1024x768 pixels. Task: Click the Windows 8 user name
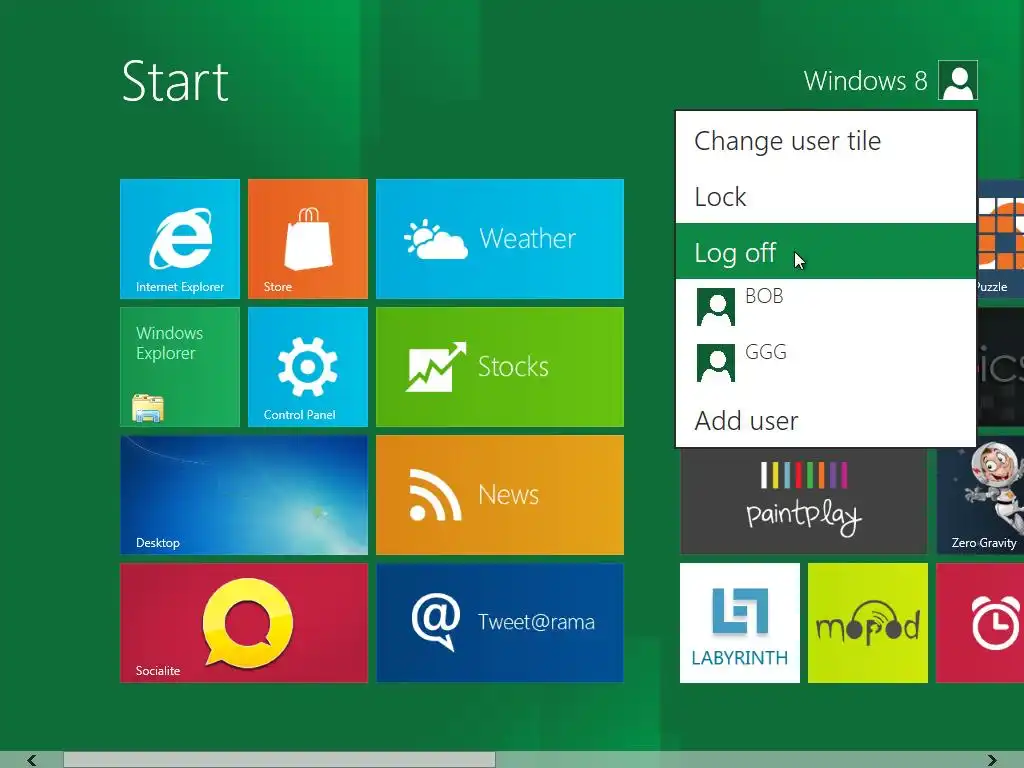tap(865, 81)
